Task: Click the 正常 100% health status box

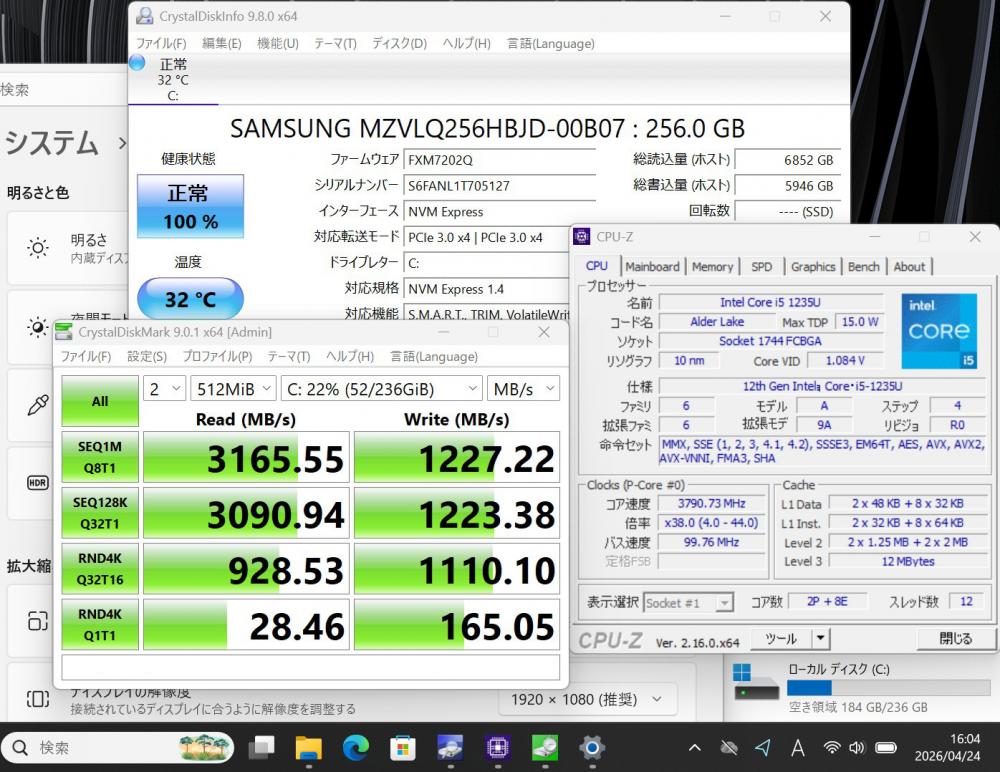Action: 190,206
